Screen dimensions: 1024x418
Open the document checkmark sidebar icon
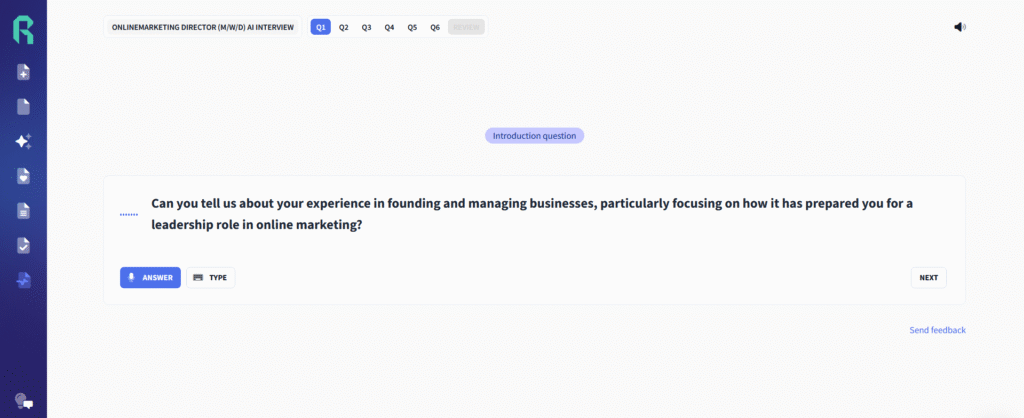coord(23,245)
